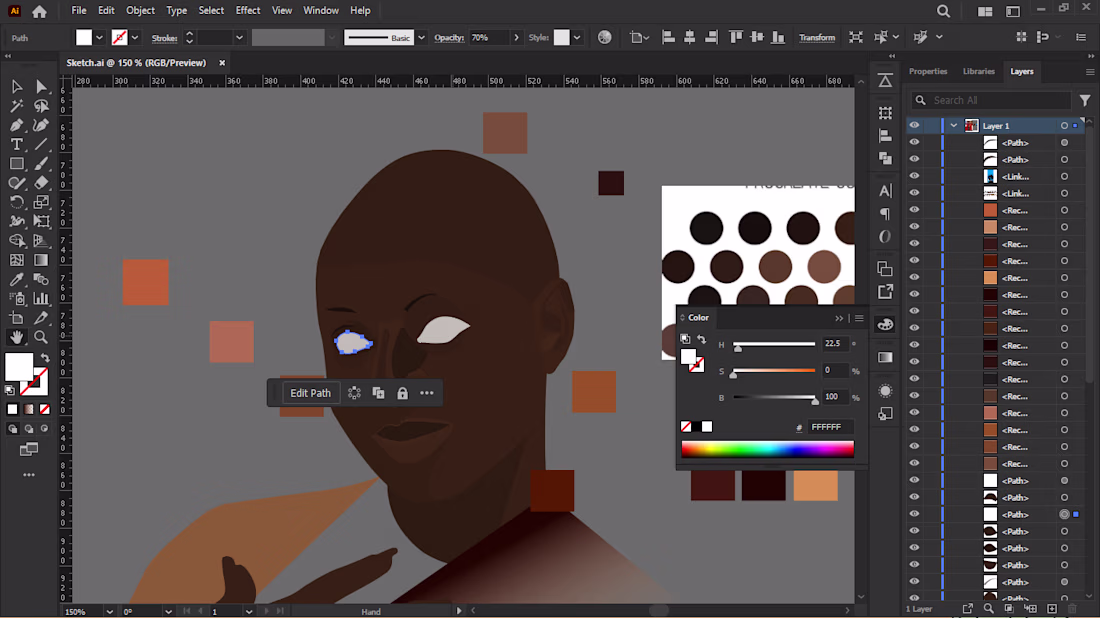The image size is (1100, 618).
Task: Open the fill color dropdown in control bar
Action: pos(99,38)
